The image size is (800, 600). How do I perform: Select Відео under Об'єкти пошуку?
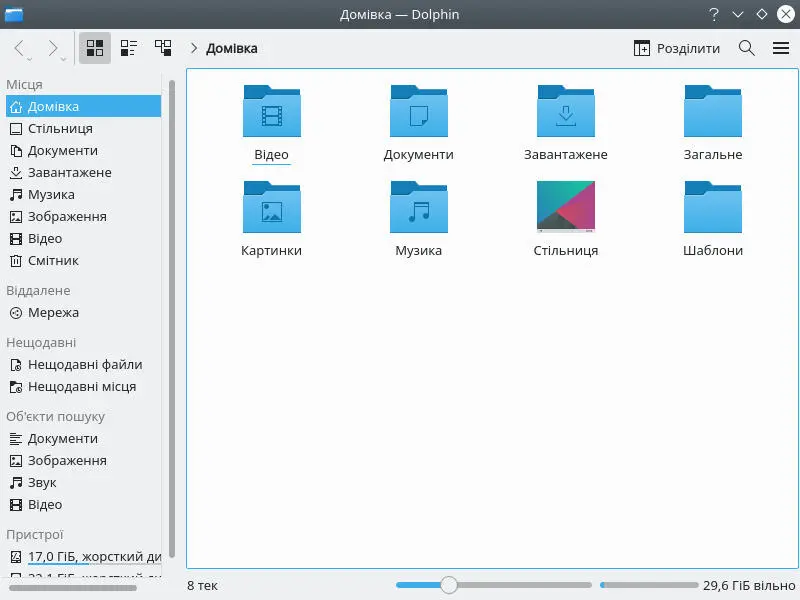[84, 504]
